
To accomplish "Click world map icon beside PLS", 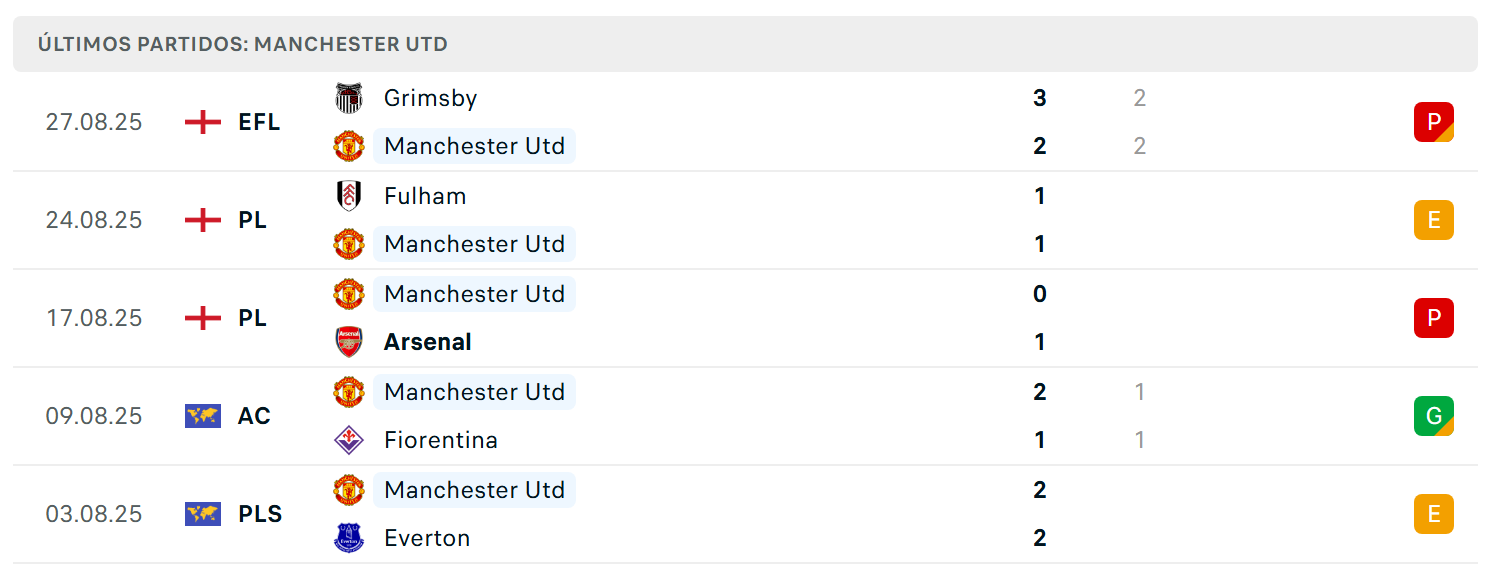I will [203, 514].
